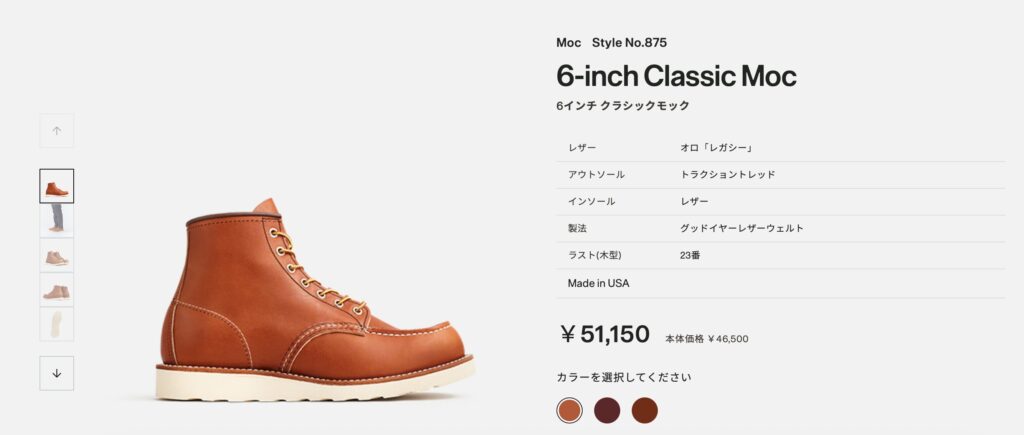Click the ¥51,150 price
Image resolution: width=1024 pixels, height=435 pixels.
coord(605,334)
